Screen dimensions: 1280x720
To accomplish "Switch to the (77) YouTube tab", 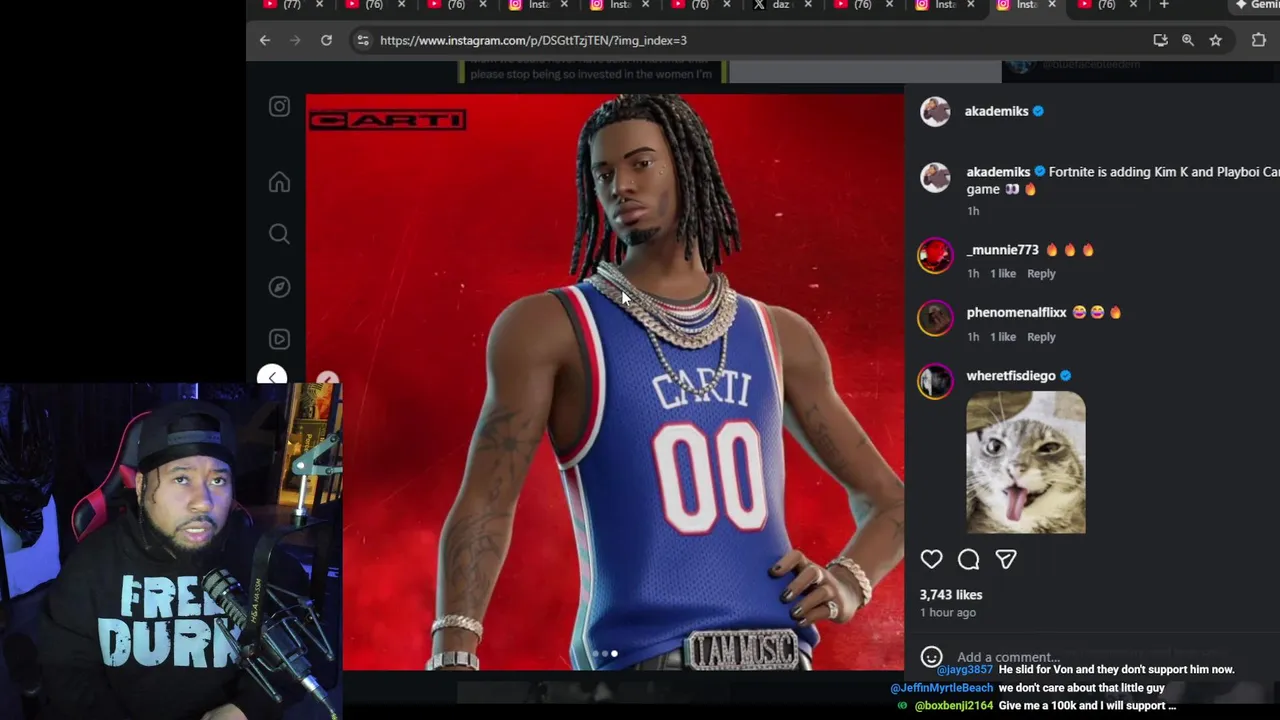I will tap(282, 5).
